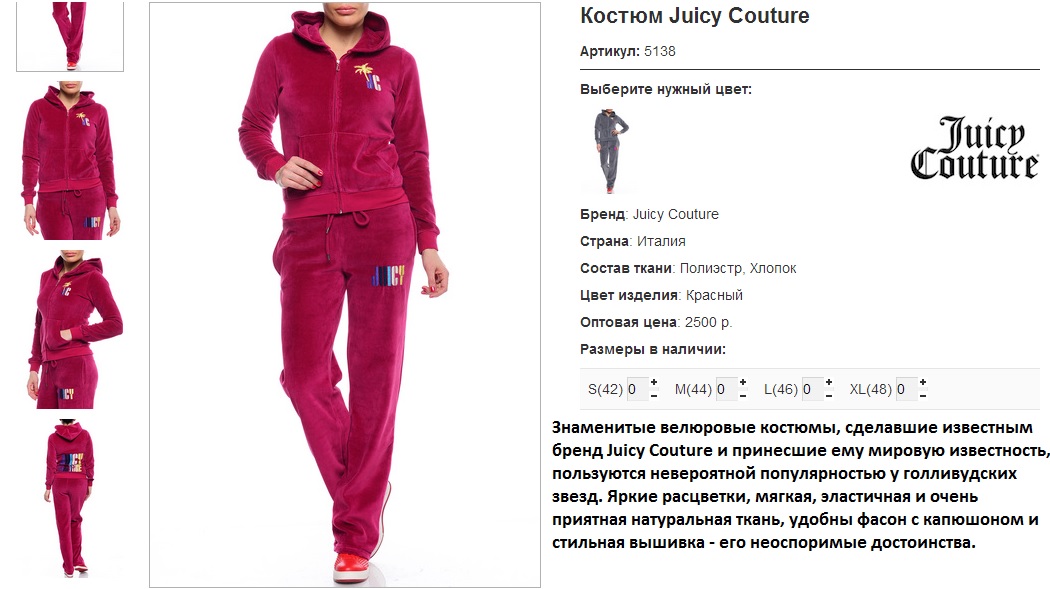Open the large main product photo
1050x589 pixels.
pyautogui.click(x=345, y=294)
